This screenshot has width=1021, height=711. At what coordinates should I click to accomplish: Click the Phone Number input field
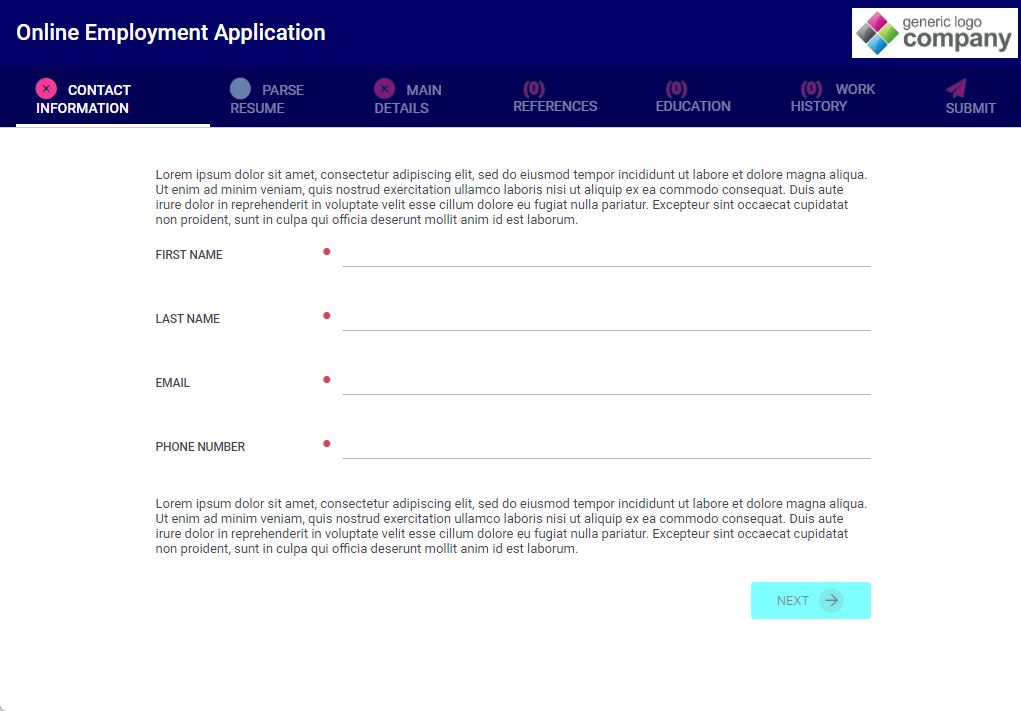(x=606, y=447)
